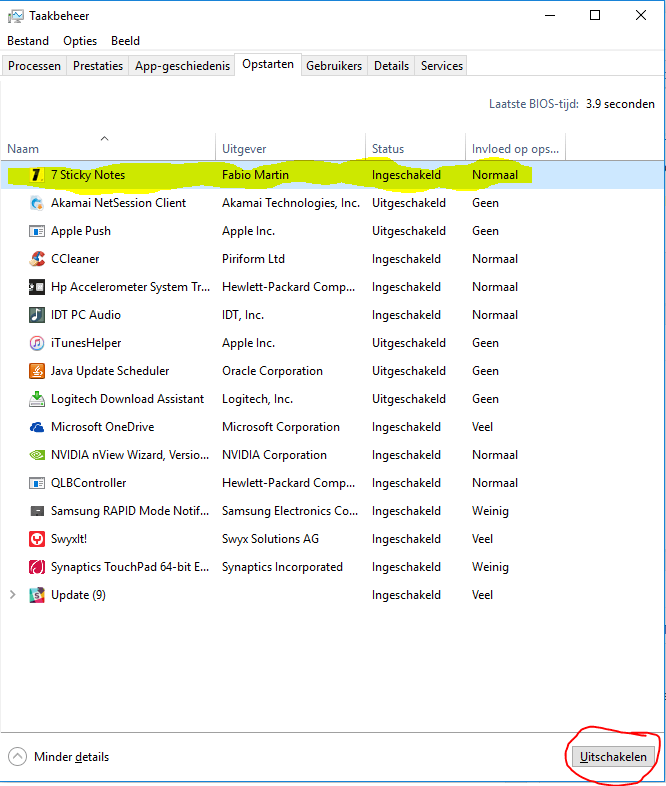The height and width of the screenshot is (786, 666).
Task: Click Uitgeschakeld status of Java Update Scheduler
Action: tap(408, 371)
